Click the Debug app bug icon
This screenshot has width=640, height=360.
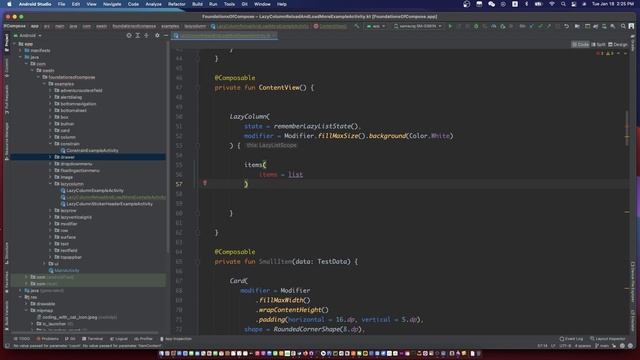click(476, 26)
